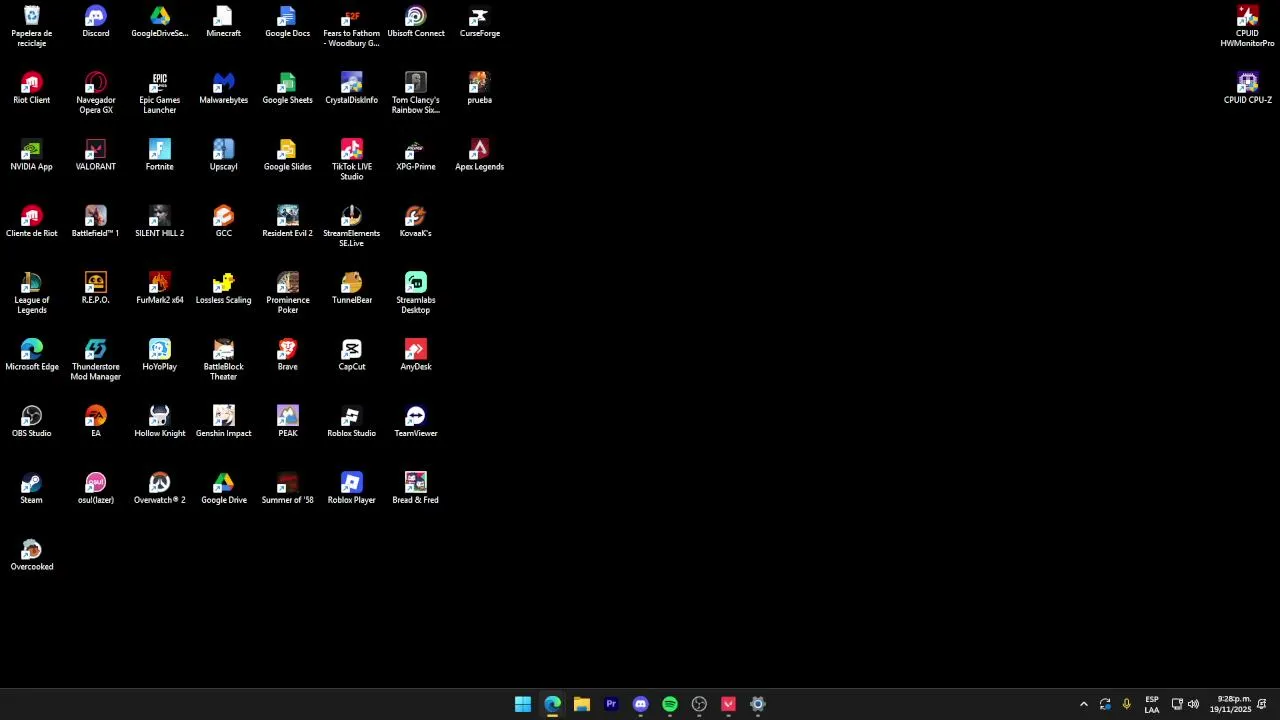Image resolution: width=1280 pixels, height=720 pixels.
Task: Click the Bread & Fred icon
Action: [x=416, y=489]
